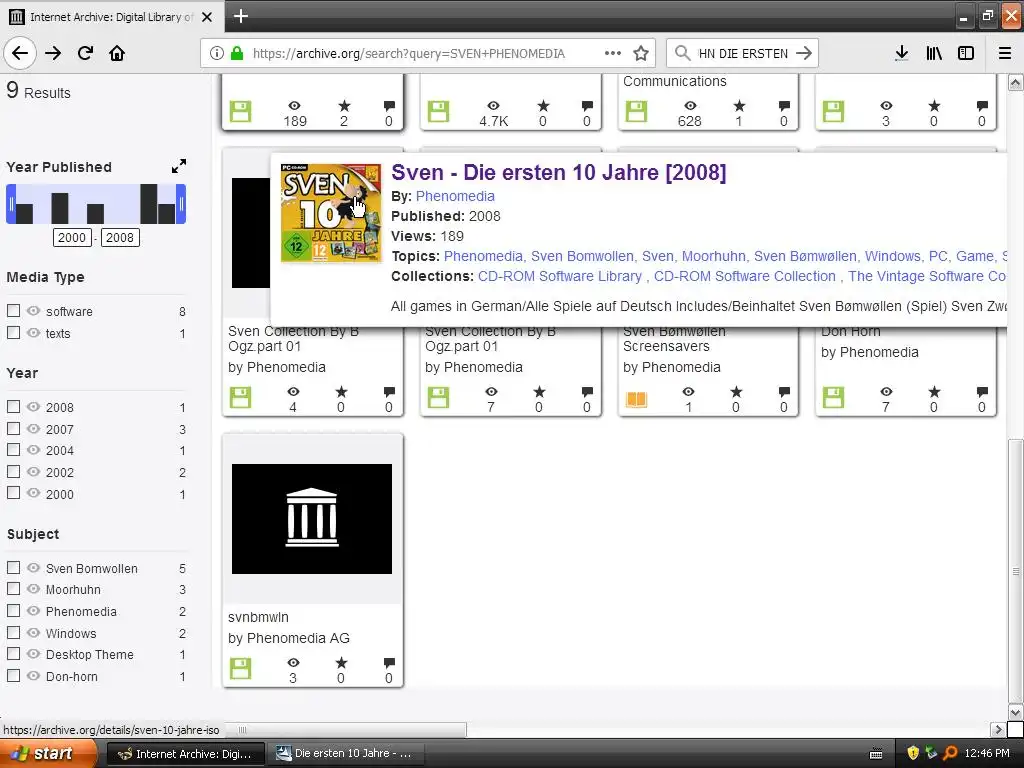Image resolution: width=1024 pixels, height=768 pixels.
Task: Click orange book icon on Screensavers card
Action: pyautogui.click(x=636, y=398)
